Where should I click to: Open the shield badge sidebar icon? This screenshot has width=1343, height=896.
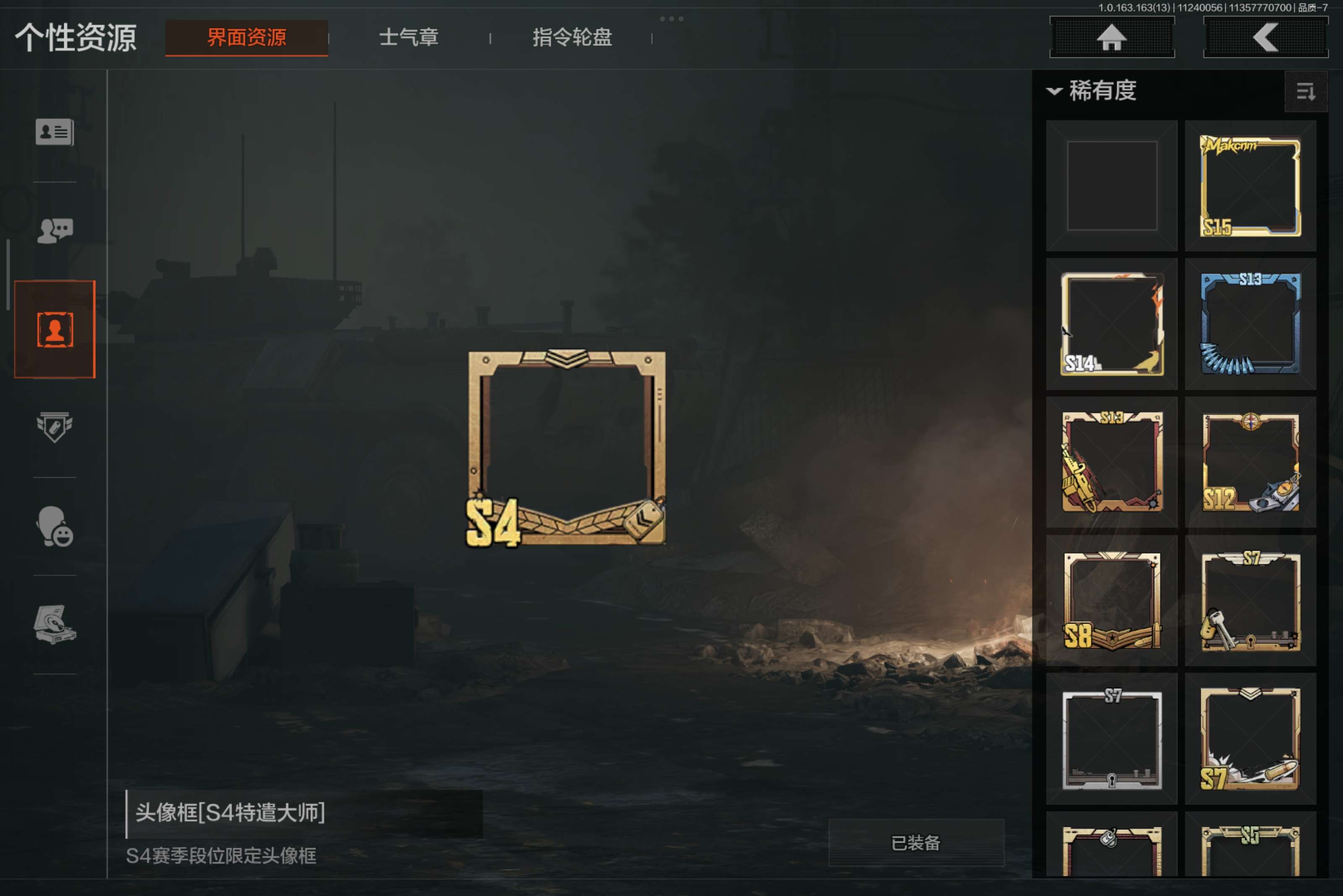click(x=54, y=427)
